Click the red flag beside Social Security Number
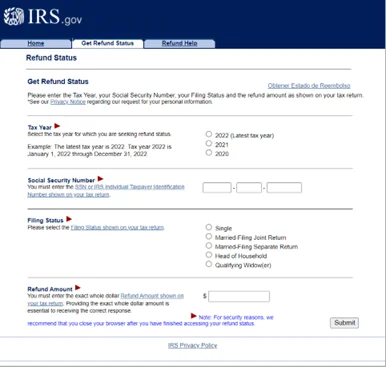 pyautogui.click(x=100, y=179)
